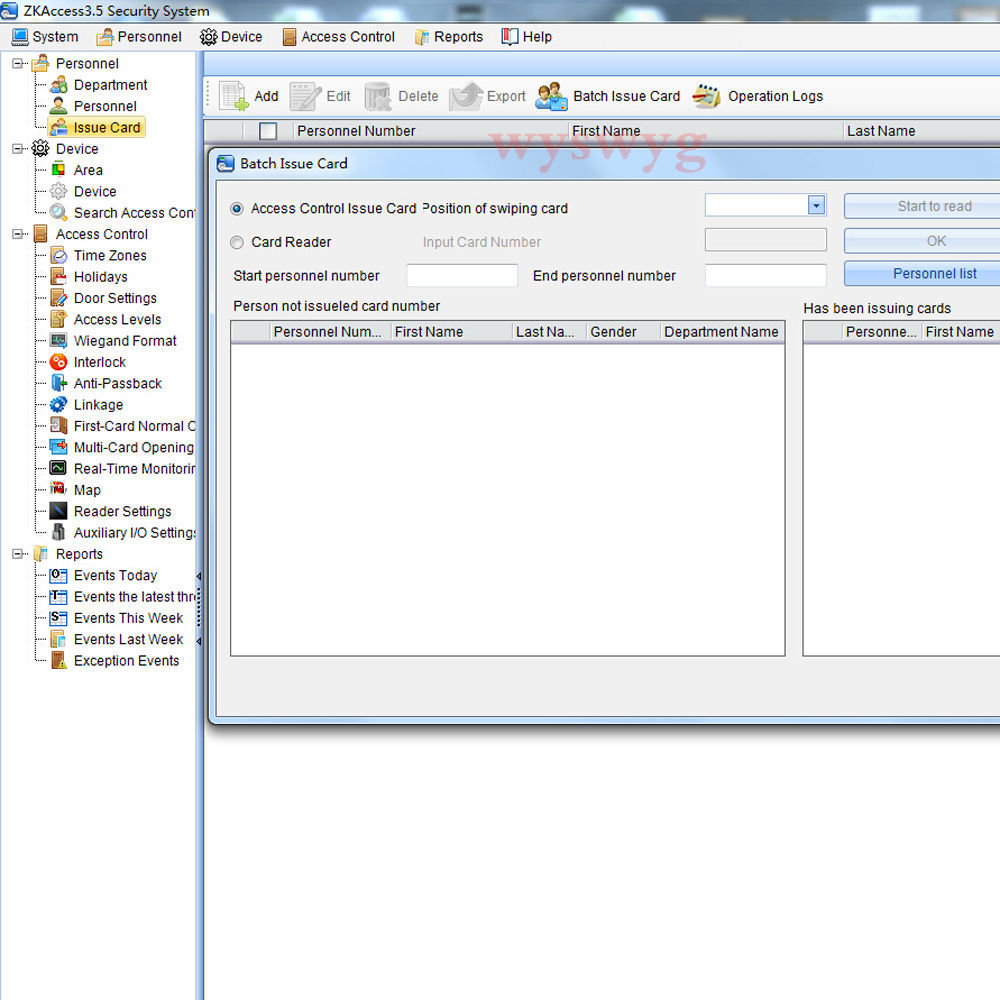This screenshot has height=1000, width=1000.
Task: Click the Start personnel number field
Action: (462, 276)
